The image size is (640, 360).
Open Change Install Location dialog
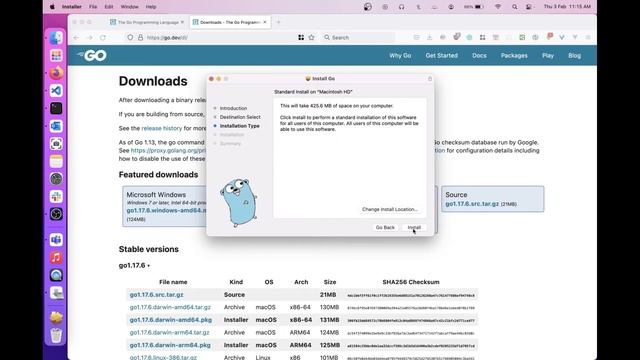coord(390,209)
